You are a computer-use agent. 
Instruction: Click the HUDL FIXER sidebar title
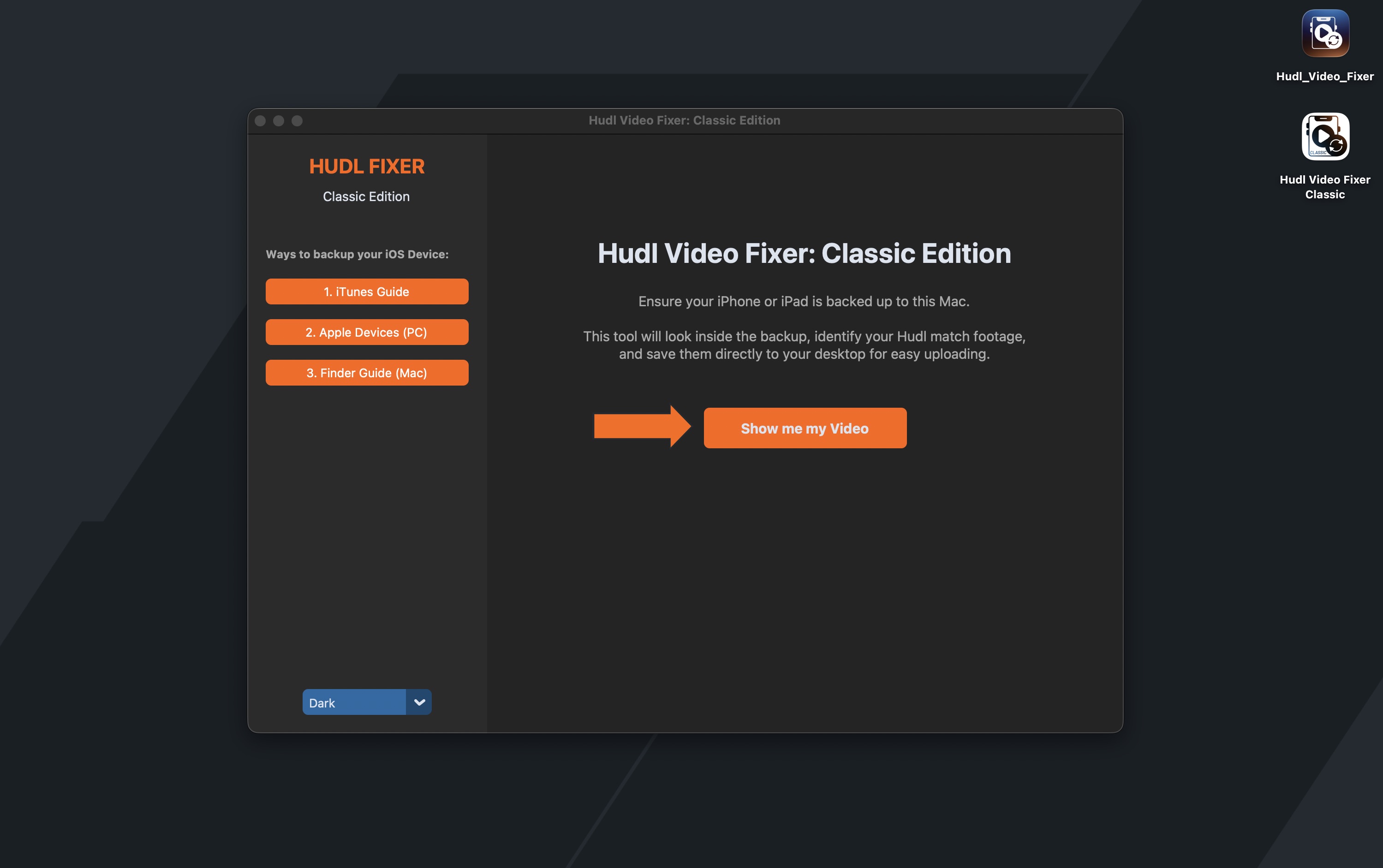(367, 166)
